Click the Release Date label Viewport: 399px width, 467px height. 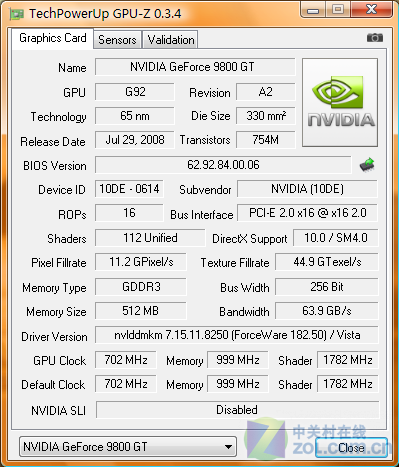53,142
